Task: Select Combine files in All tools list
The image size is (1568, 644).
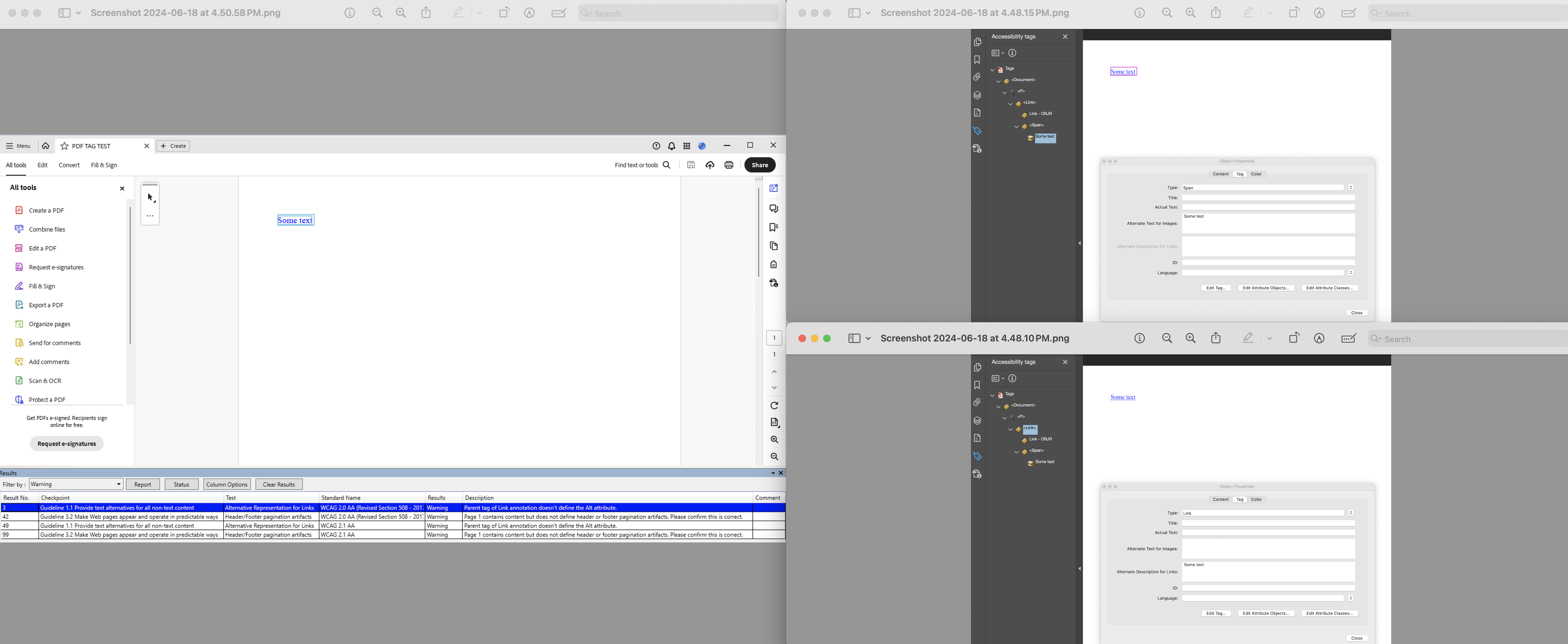Action: [x=46, y=229]
